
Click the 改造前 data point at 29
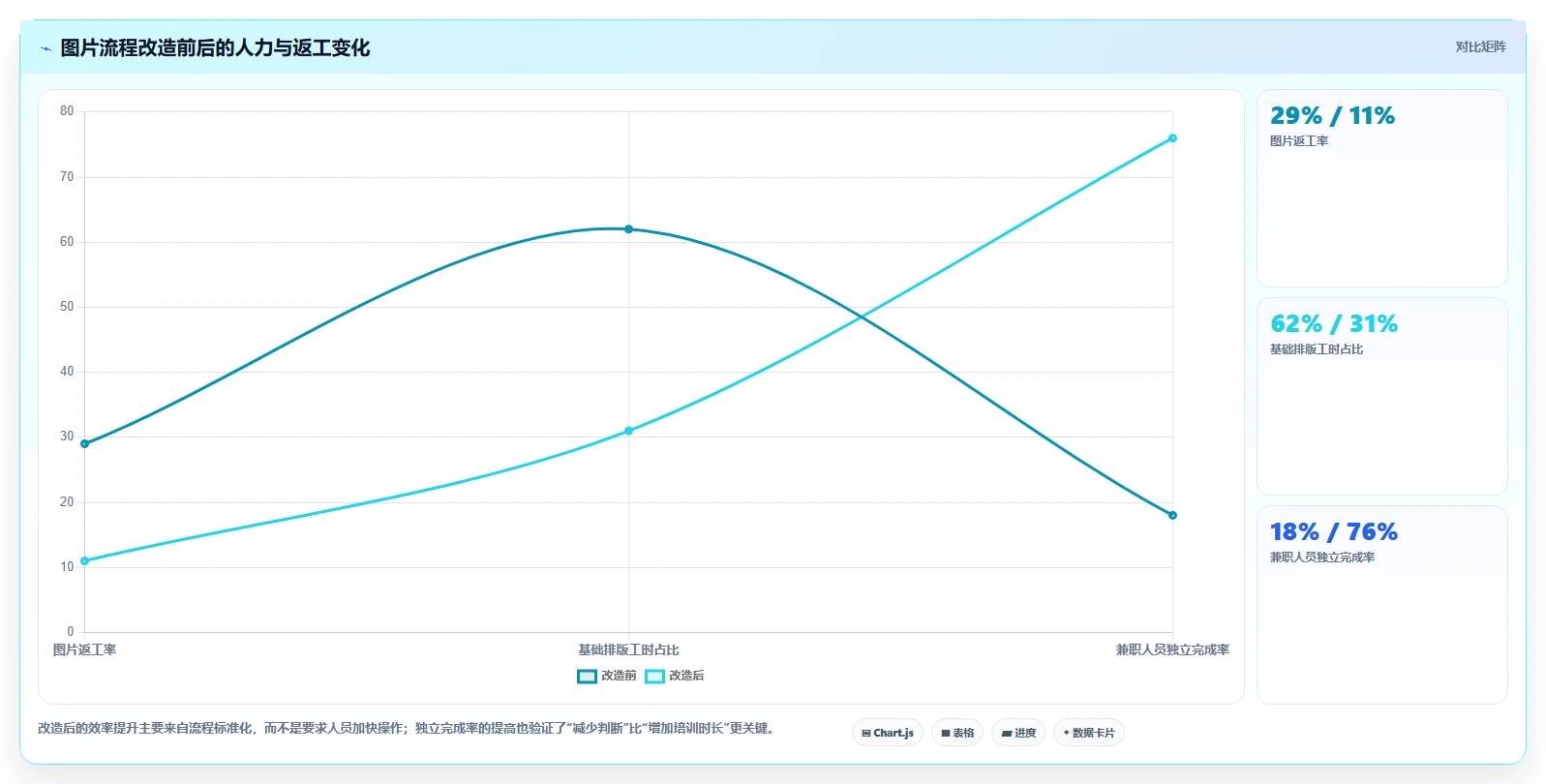84,444
